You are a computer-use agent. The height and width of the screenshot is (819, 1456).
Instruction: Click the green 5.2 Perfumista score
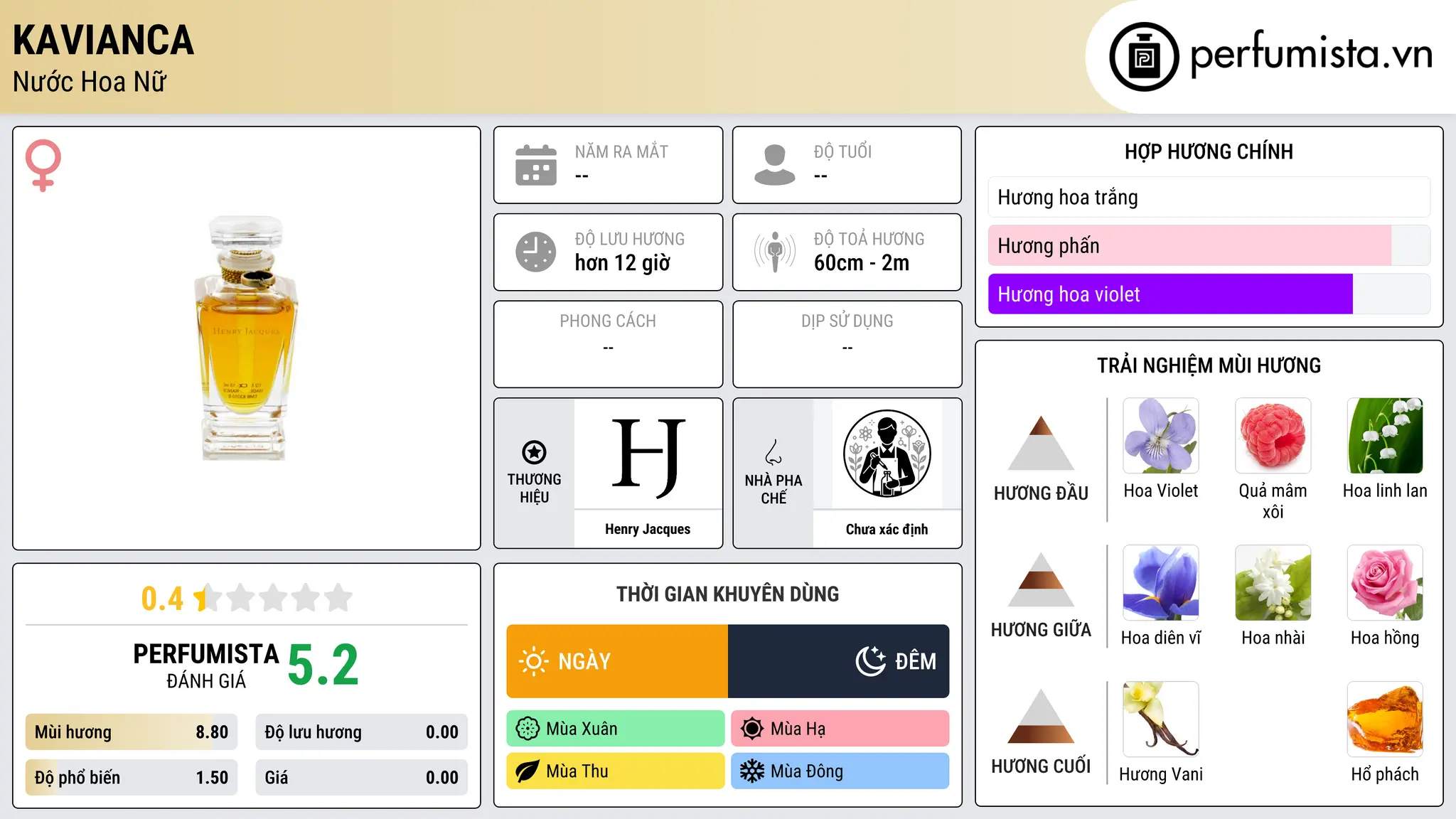point(323,665)
